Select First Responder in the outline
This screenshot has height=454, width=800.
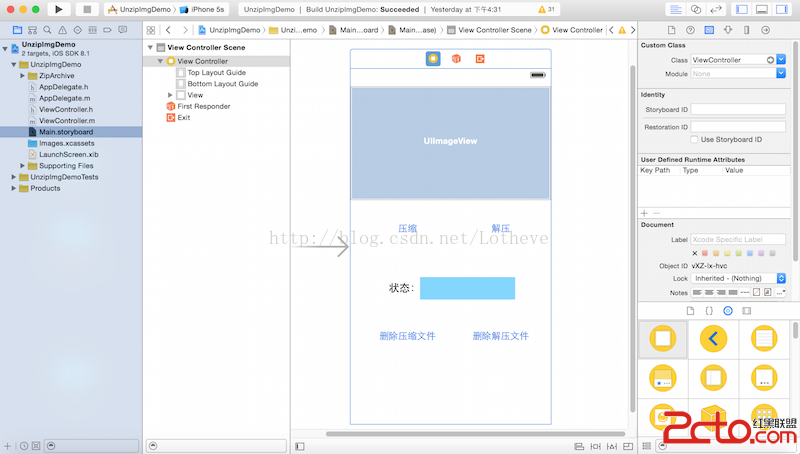[x=203, y=106]
